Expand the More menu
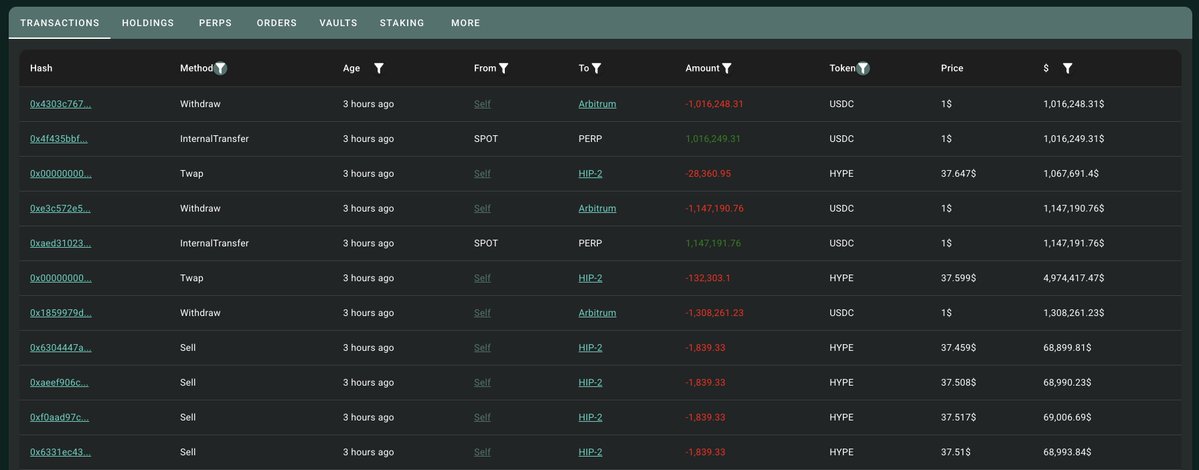The width and height of the screenshot is (1199, 470). pyautogui.click(x=465, y=23)
